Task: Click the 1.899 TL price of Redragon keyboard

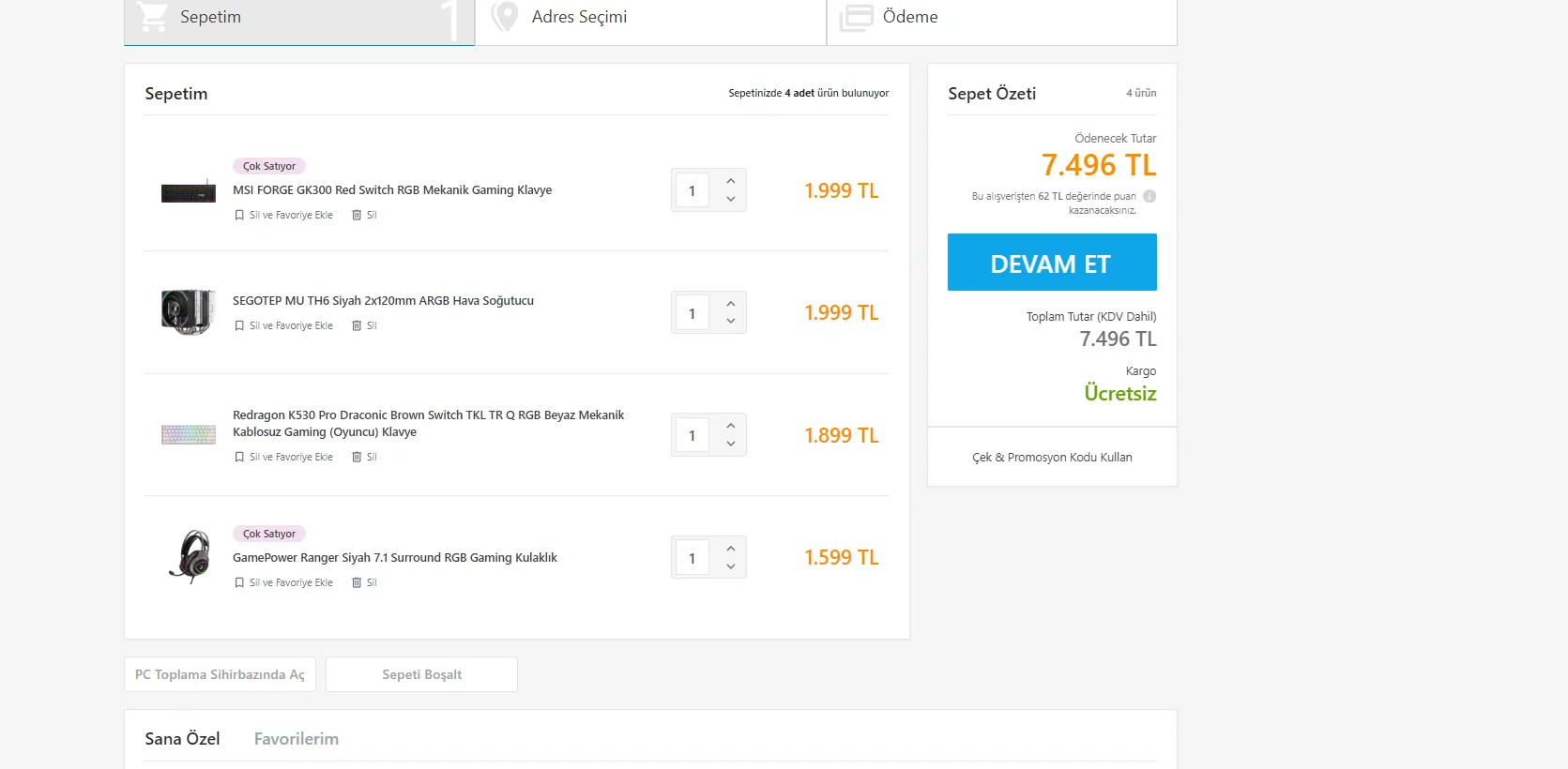Action: point(842,435)
